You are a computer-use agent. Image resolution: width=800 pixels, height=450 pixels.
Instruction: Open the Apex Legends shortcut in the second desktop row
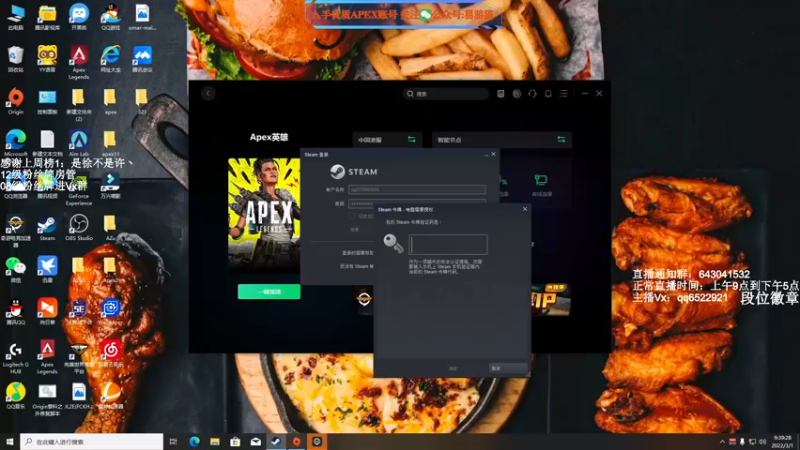tap(79, 61)
